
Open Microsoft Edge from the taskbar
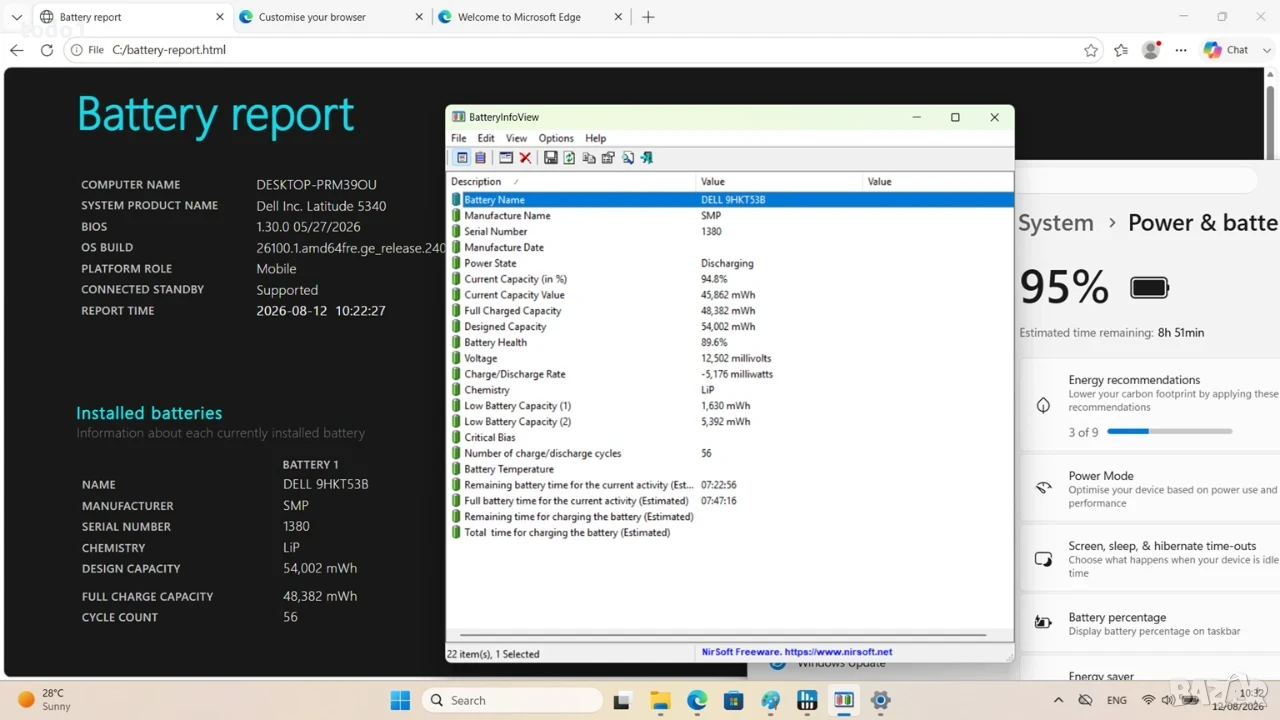pyautogui.click(x=697, y=700)
